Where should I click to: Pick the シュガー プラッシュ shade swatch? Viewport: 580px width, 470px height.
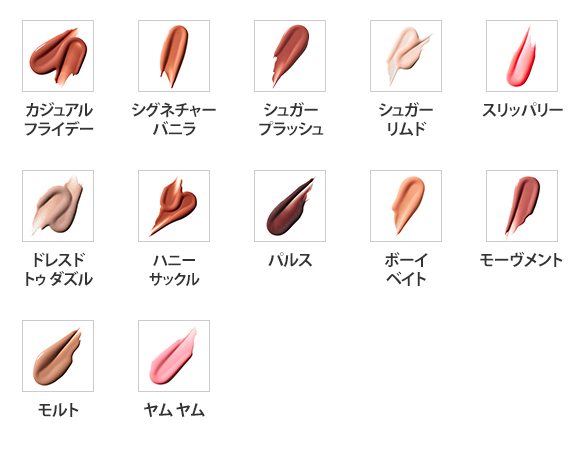(290, 56)
